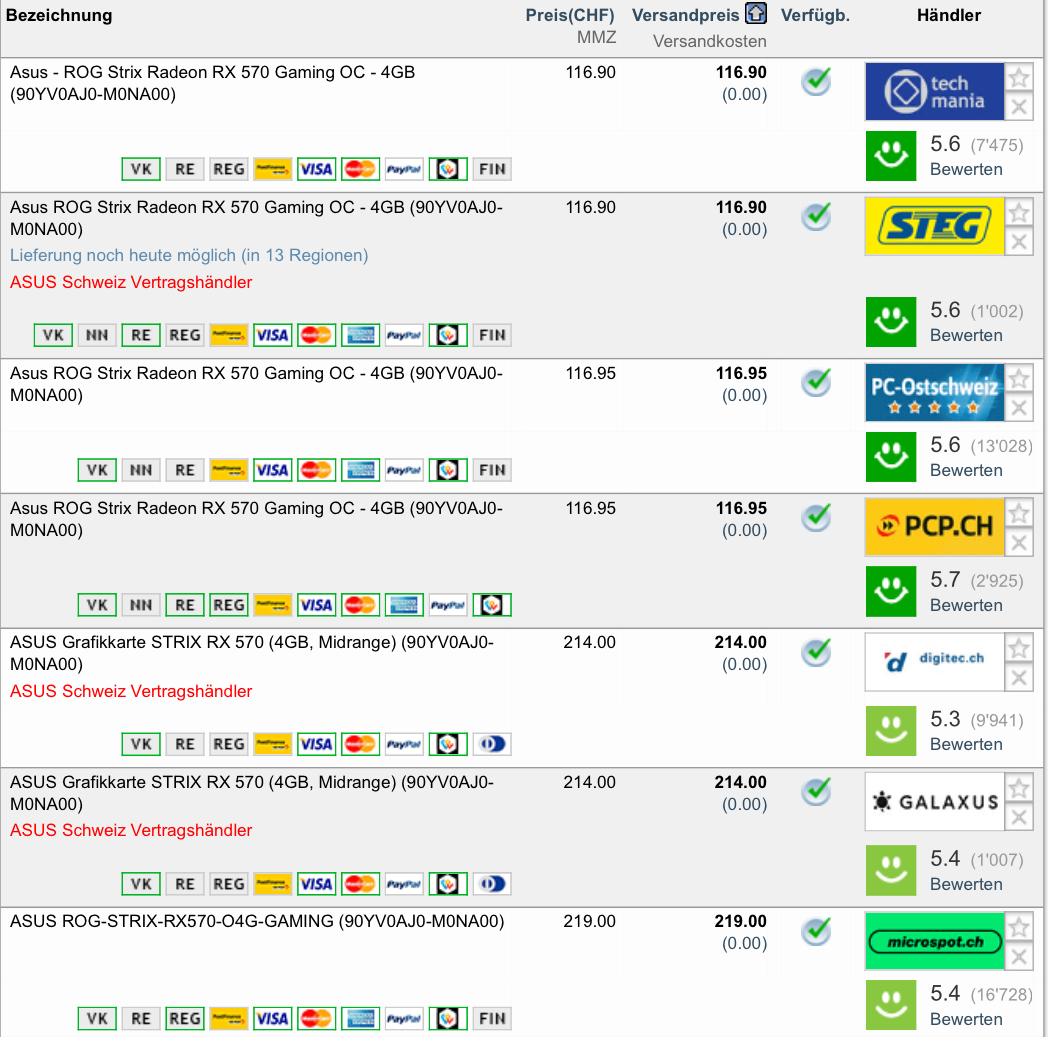Click the microspot.ch merchant logo
Image resolution: width=1048 pixels, height=1037 pixels.
pyautogui.click(x=934, y=941)
